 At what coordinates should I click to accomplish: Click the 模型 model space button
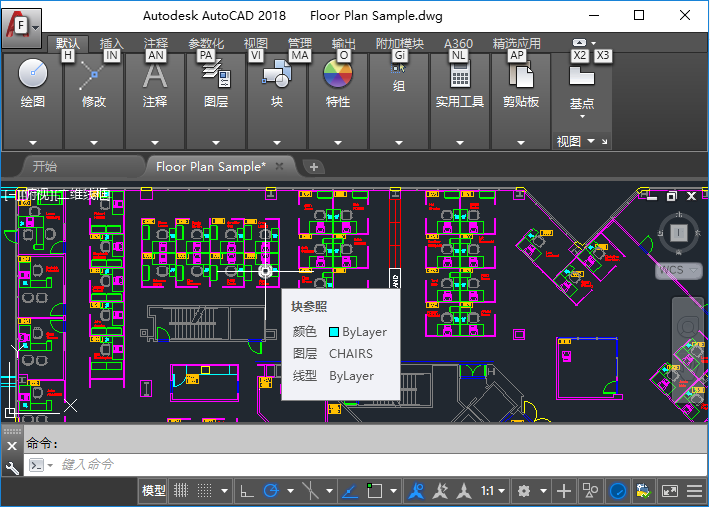[x=154, y=491]
